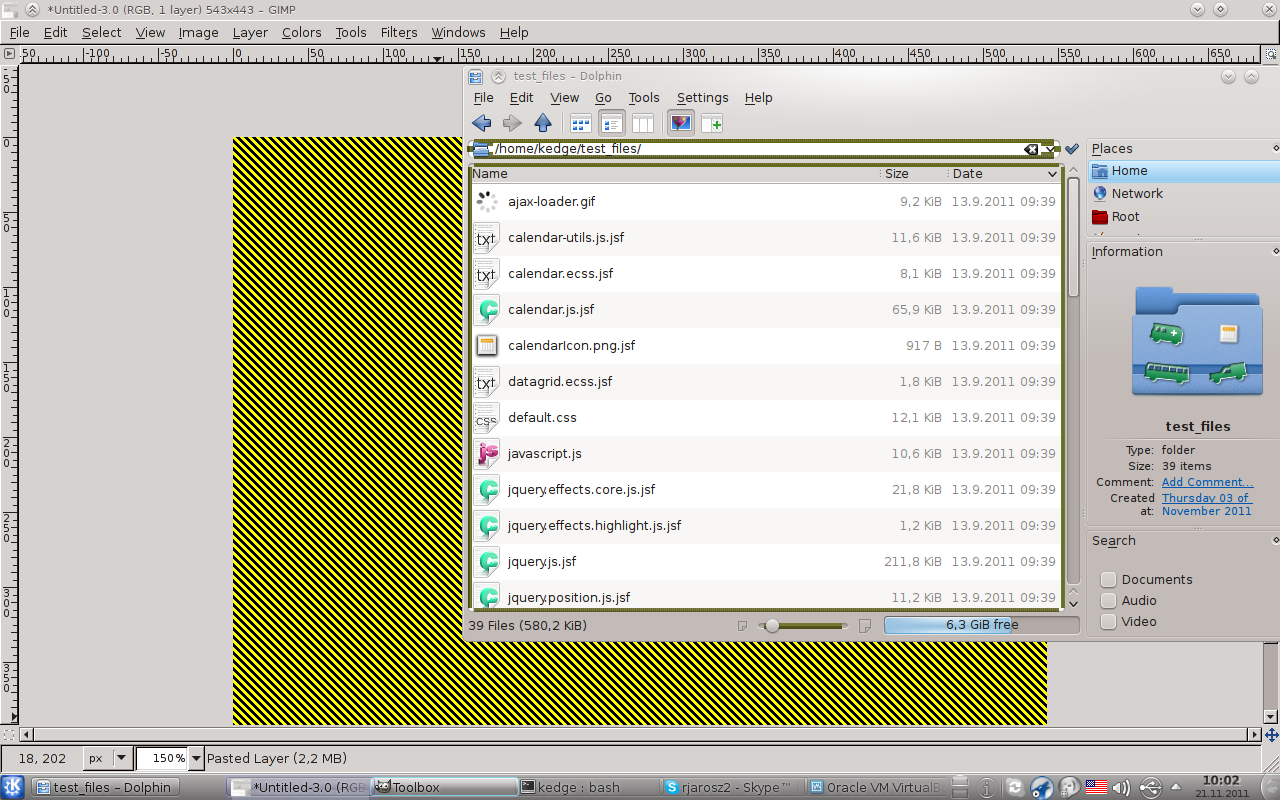Click the Add Comment link
1280x800 pixels.
[1207, 482]
